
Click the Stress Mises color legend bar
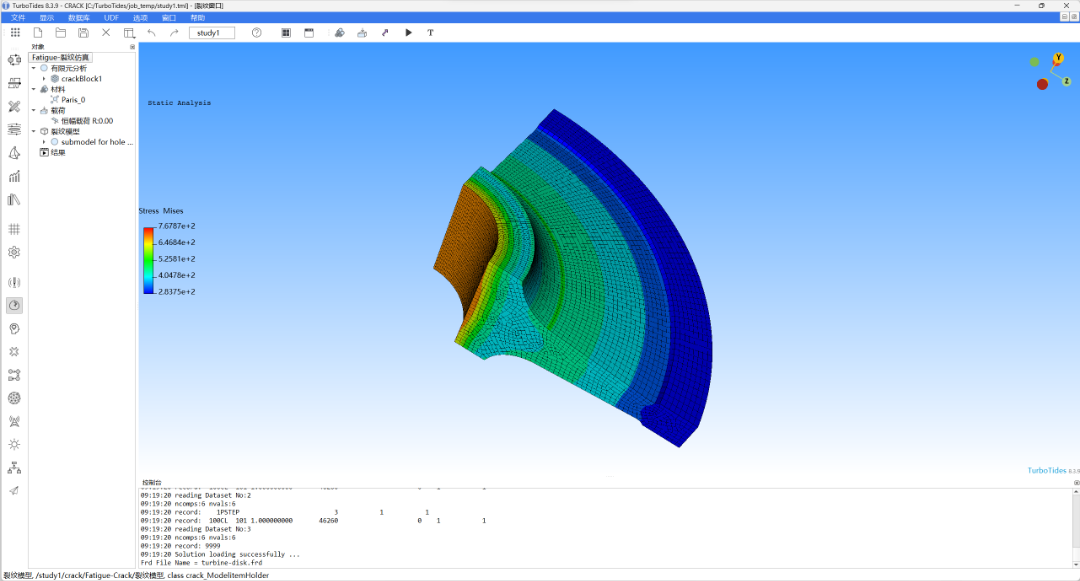pyautogui.click(x=148, y=260)
